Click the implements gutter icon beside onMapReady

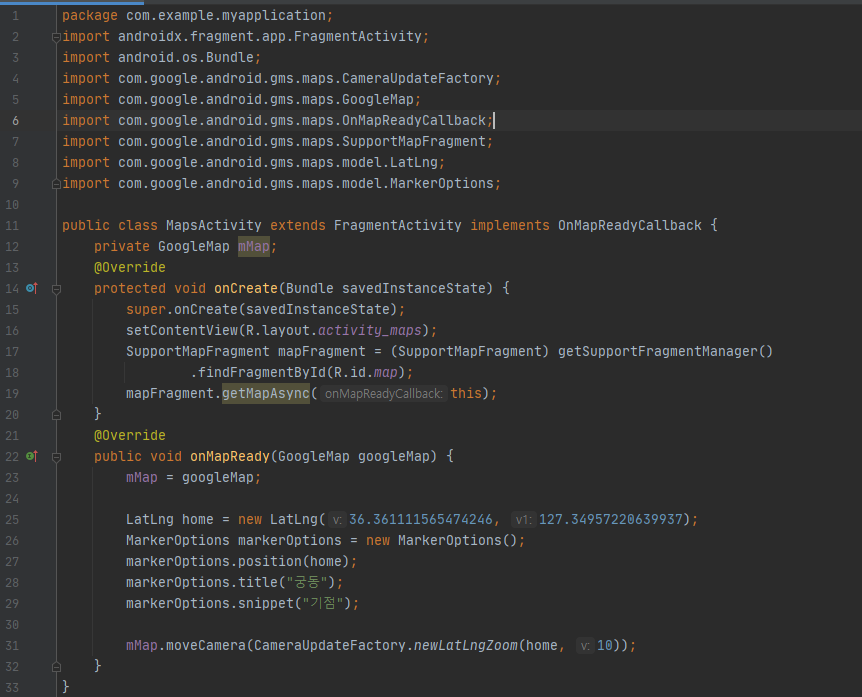coord(32,456)
